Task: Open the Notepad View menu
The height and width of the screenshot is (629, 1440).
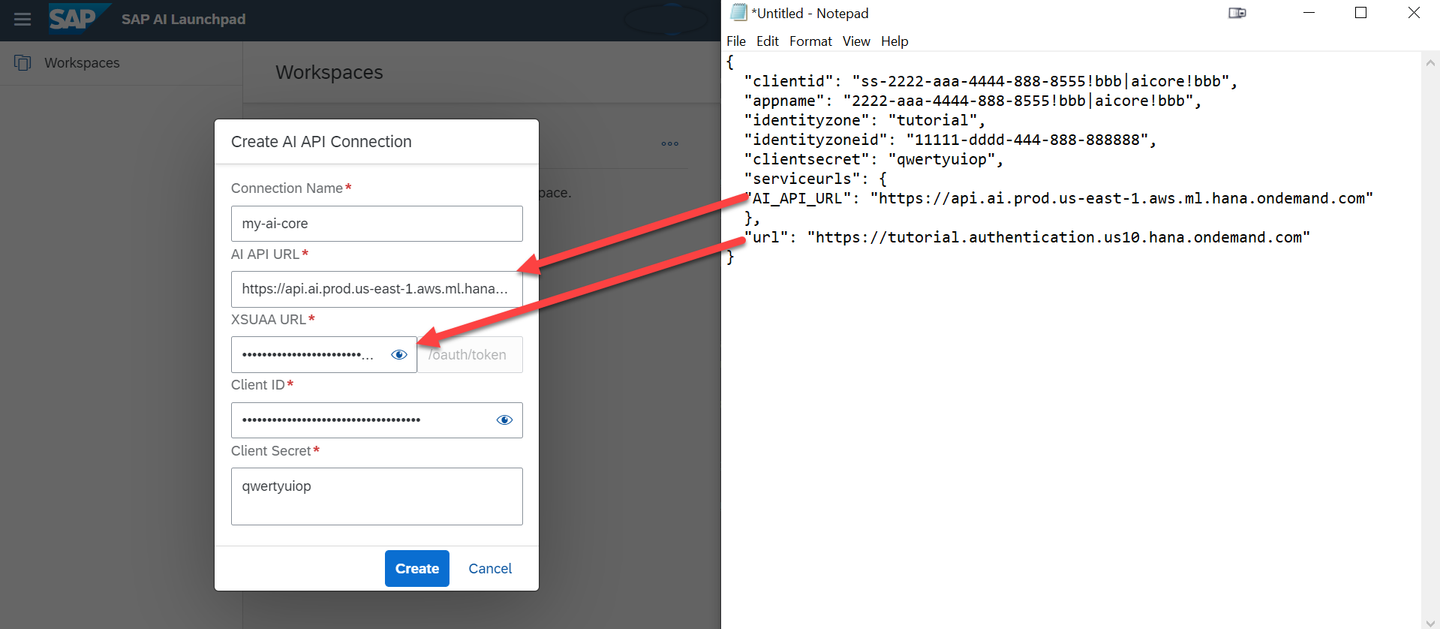Action: [856, 41]
